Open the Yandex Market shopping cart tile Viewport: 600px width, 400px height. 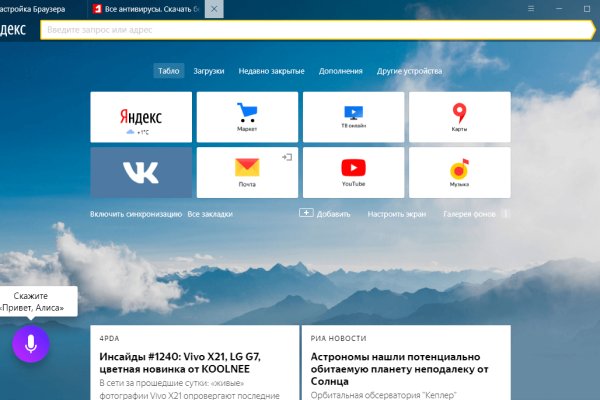click(247, 117)
